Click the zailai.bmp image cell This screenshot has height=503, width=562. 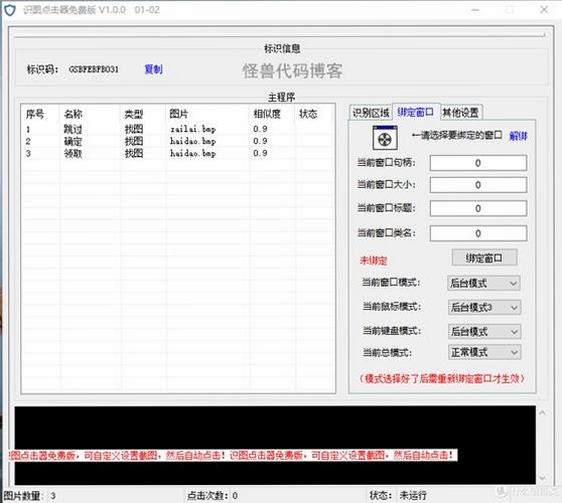pyautogui.click(x=193, y=129)
